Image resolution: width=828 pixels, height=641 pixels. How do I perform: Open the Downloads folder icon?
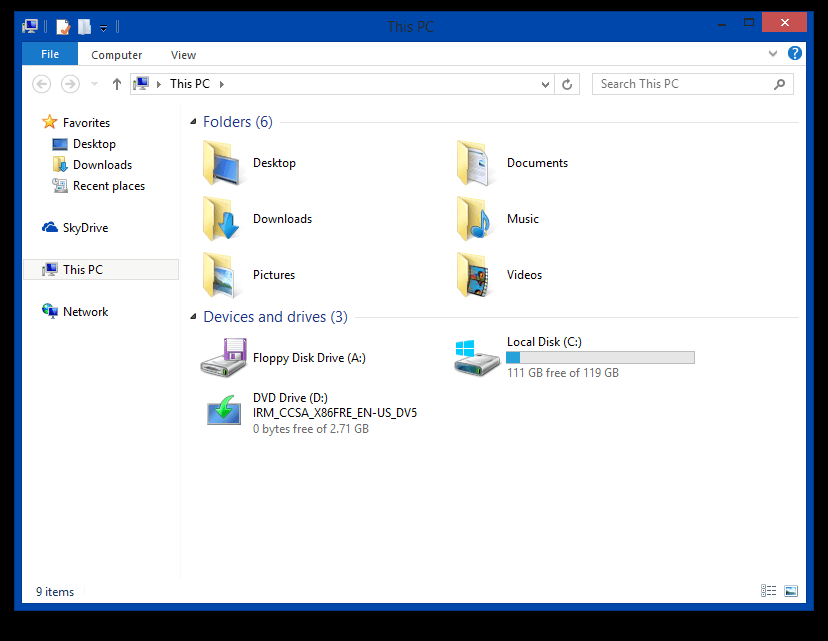click(x=221, y=218)
